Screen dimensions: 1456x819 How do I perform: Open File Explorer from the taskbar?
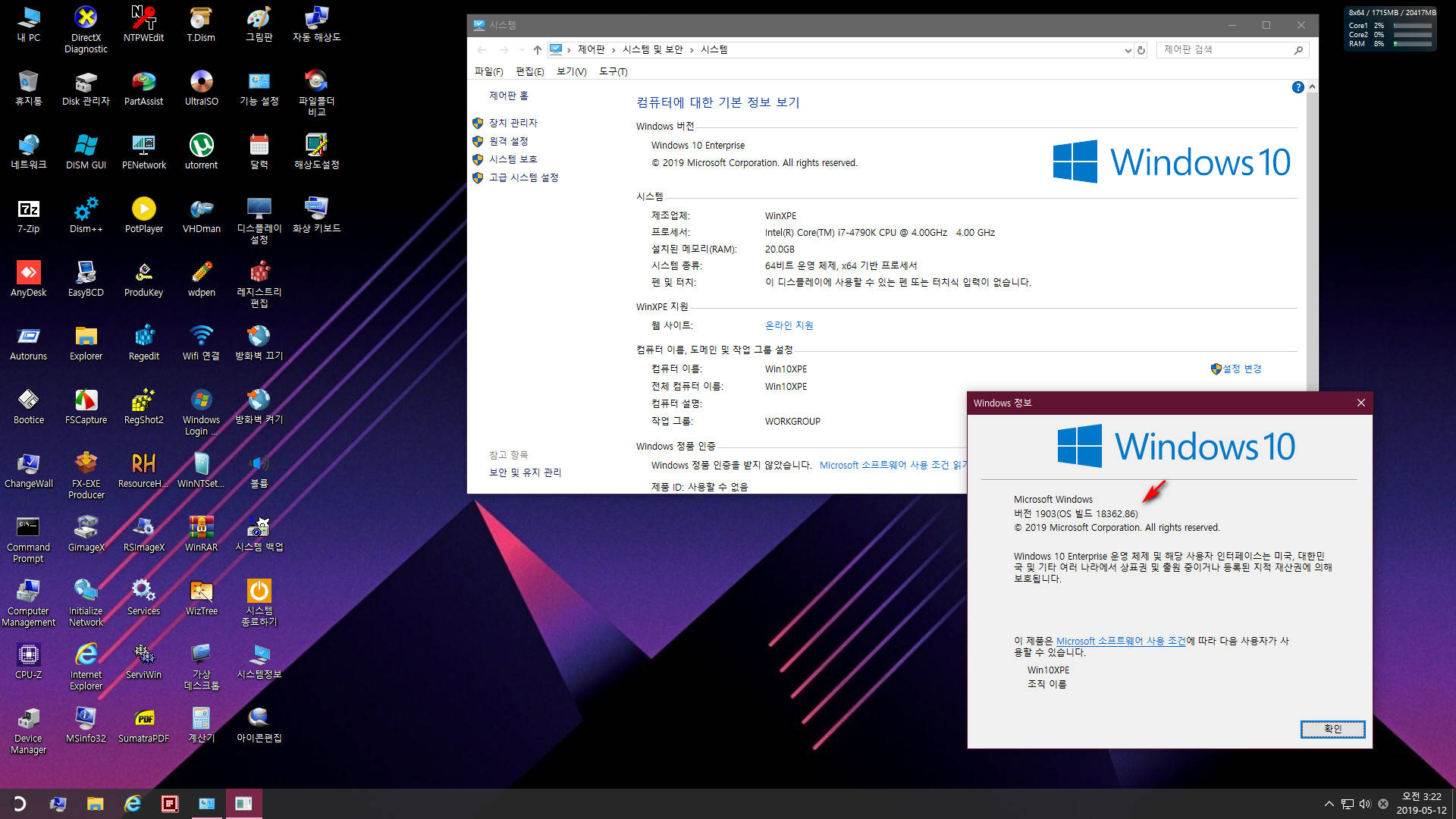[x=95, y=804]
